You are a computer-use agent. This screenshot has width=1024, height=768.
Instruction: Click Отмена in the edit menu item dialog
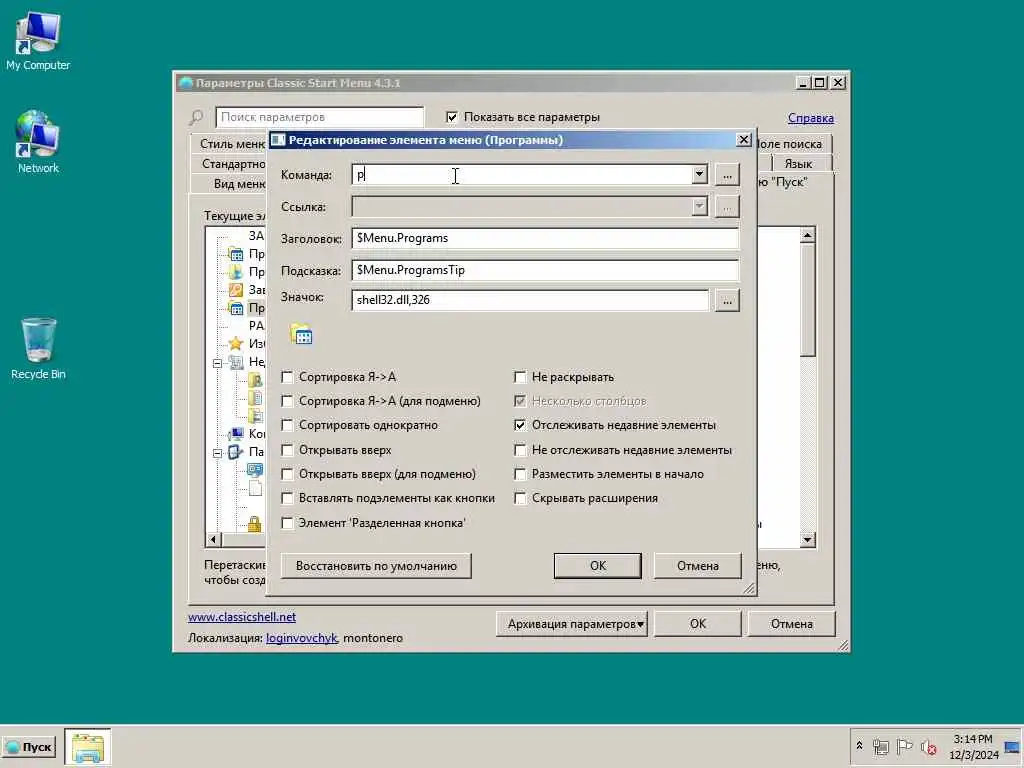coord(697,566)
